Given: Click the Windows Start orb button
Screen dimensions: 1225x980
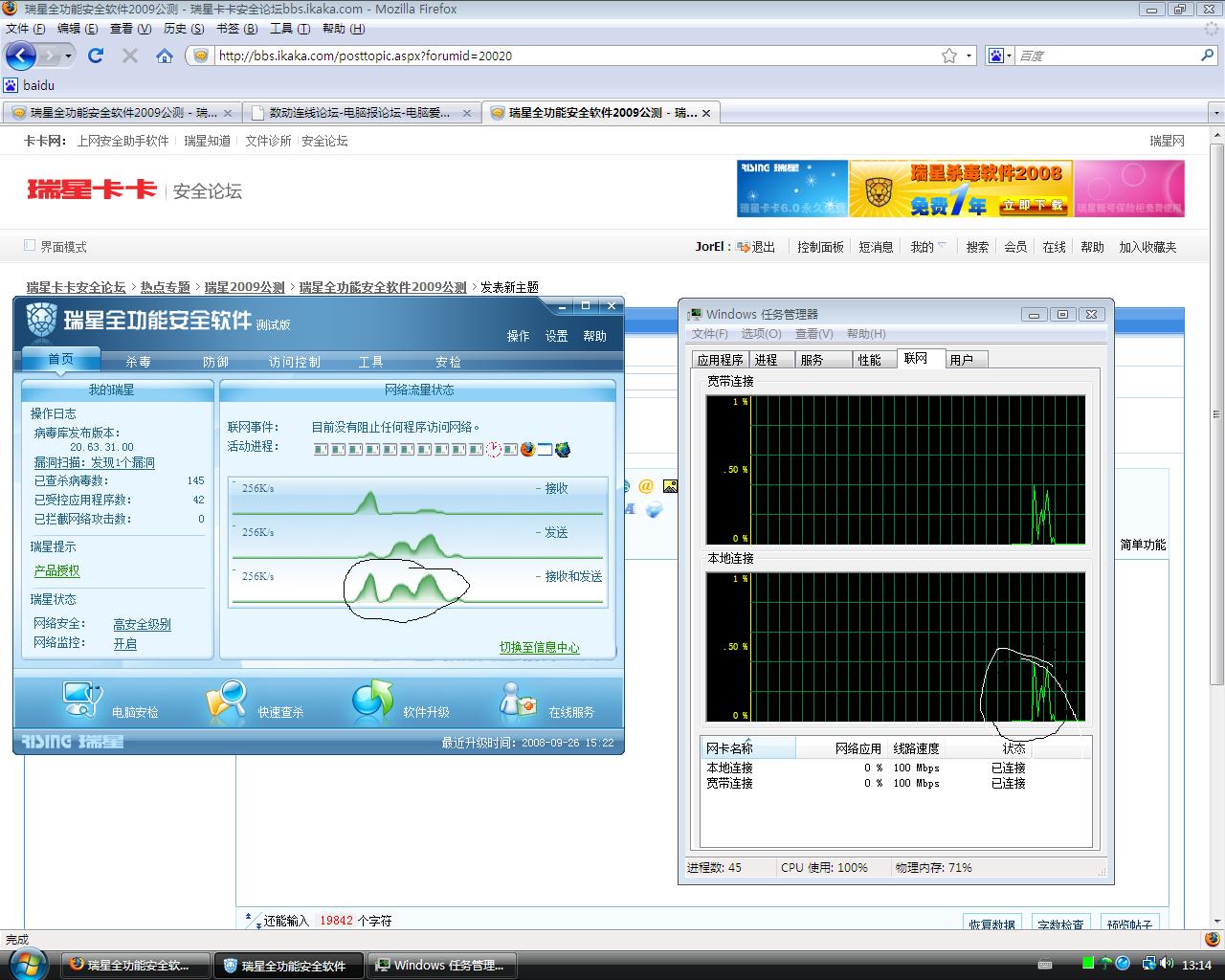Looking at the screenshot, I should 25,964.
